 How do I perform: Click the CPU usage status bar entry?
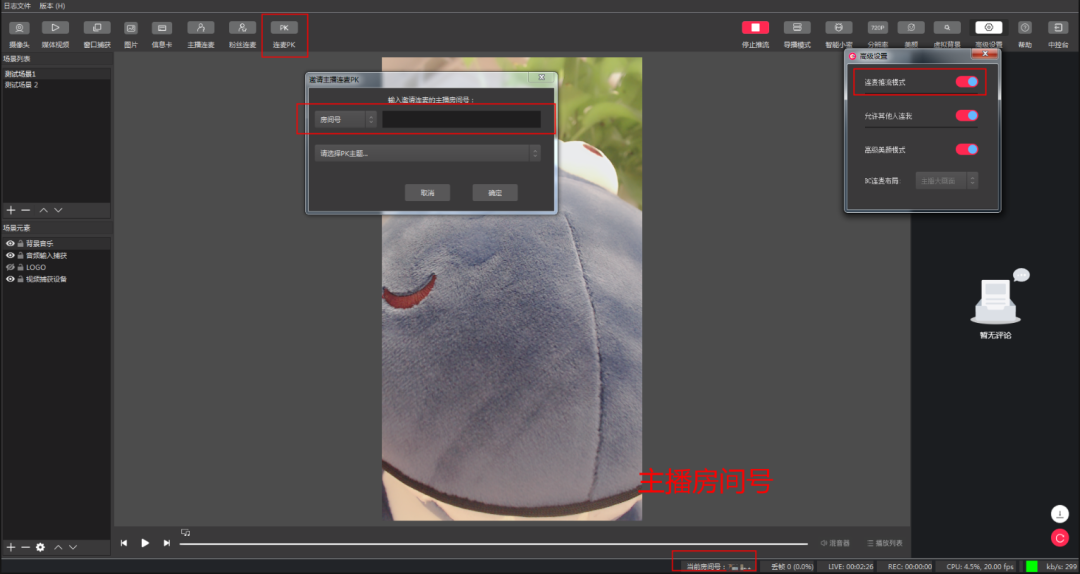click(981, 566)
